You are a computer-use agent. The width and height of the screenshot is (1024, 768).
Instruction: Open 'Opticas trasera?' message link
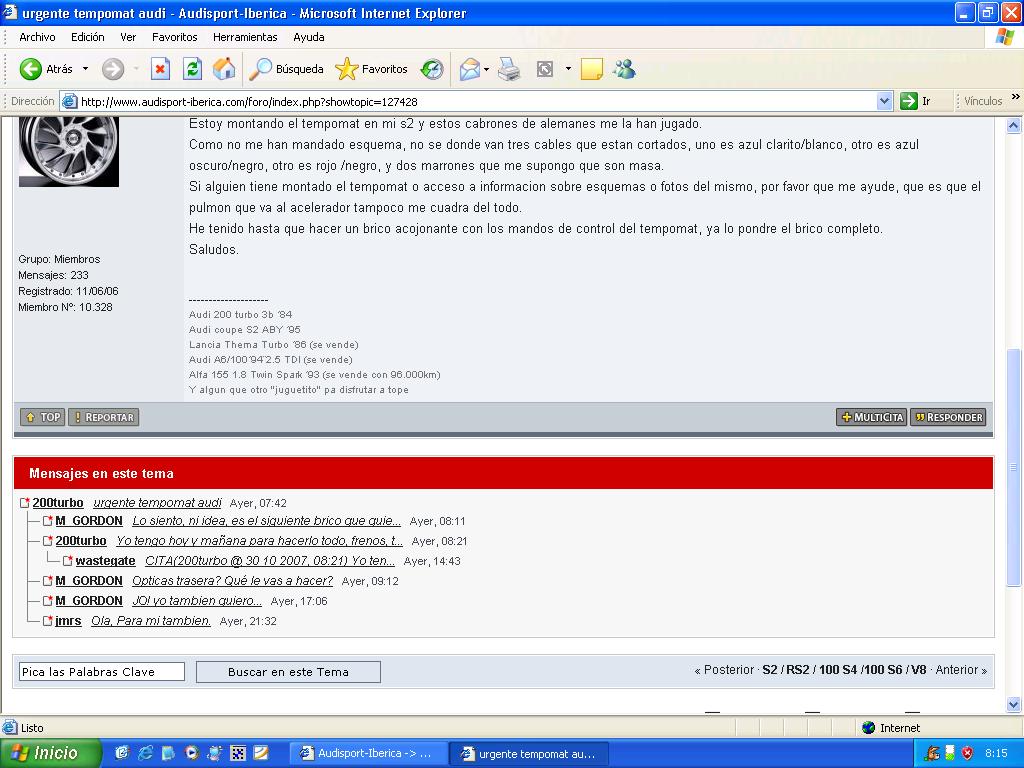(232, 581)
